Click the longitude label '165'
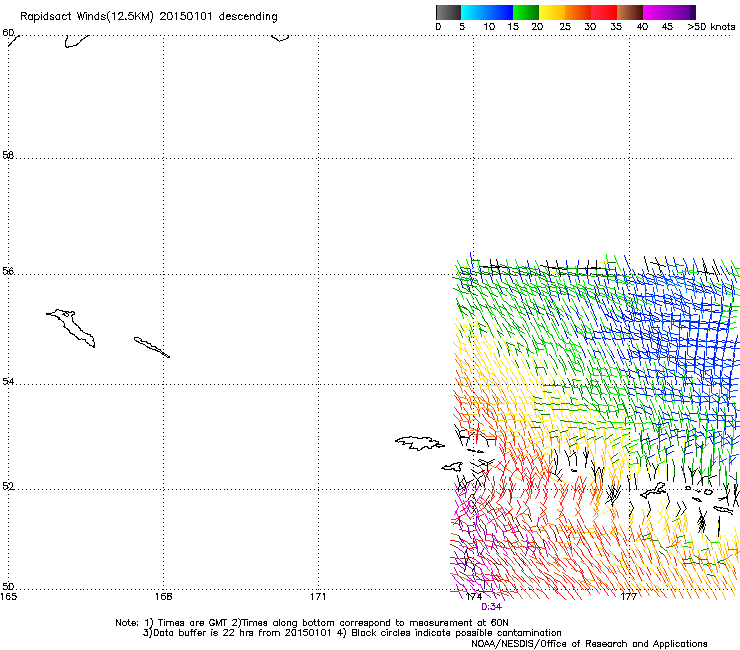The height and width of the screenshot is (650, 740). tap(8, 597)
